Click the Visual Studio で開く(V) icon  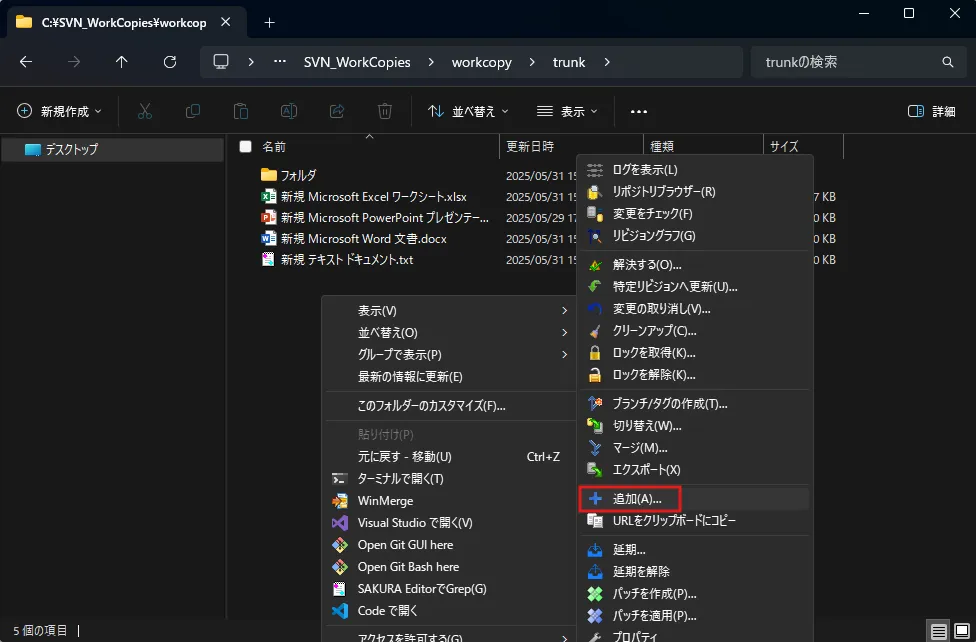[x=340, y=523]
